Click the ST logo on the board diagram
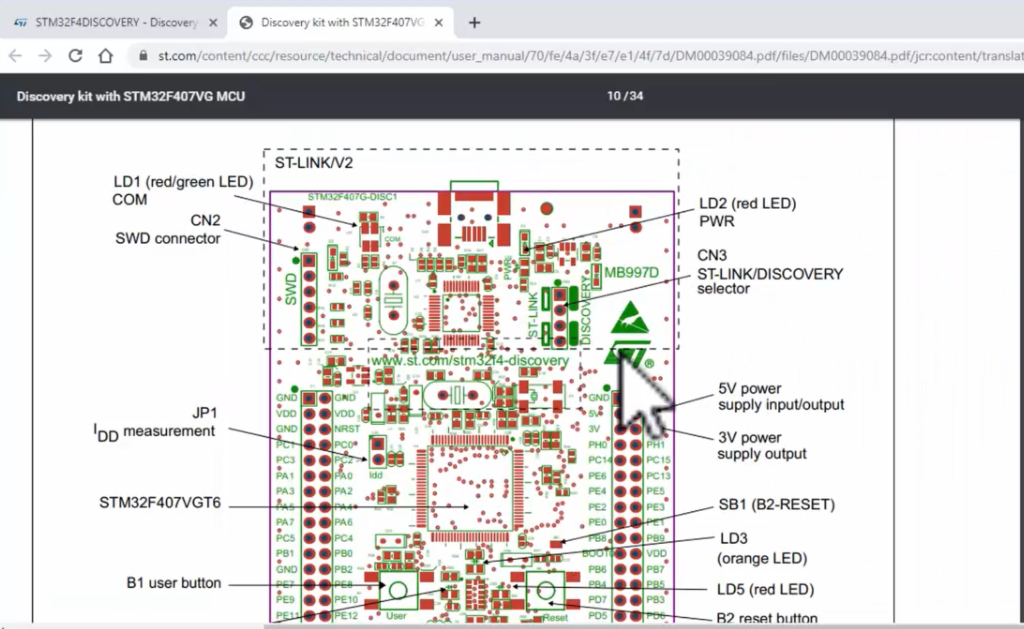The image size is (1024, 629). [x=629, y=355]
